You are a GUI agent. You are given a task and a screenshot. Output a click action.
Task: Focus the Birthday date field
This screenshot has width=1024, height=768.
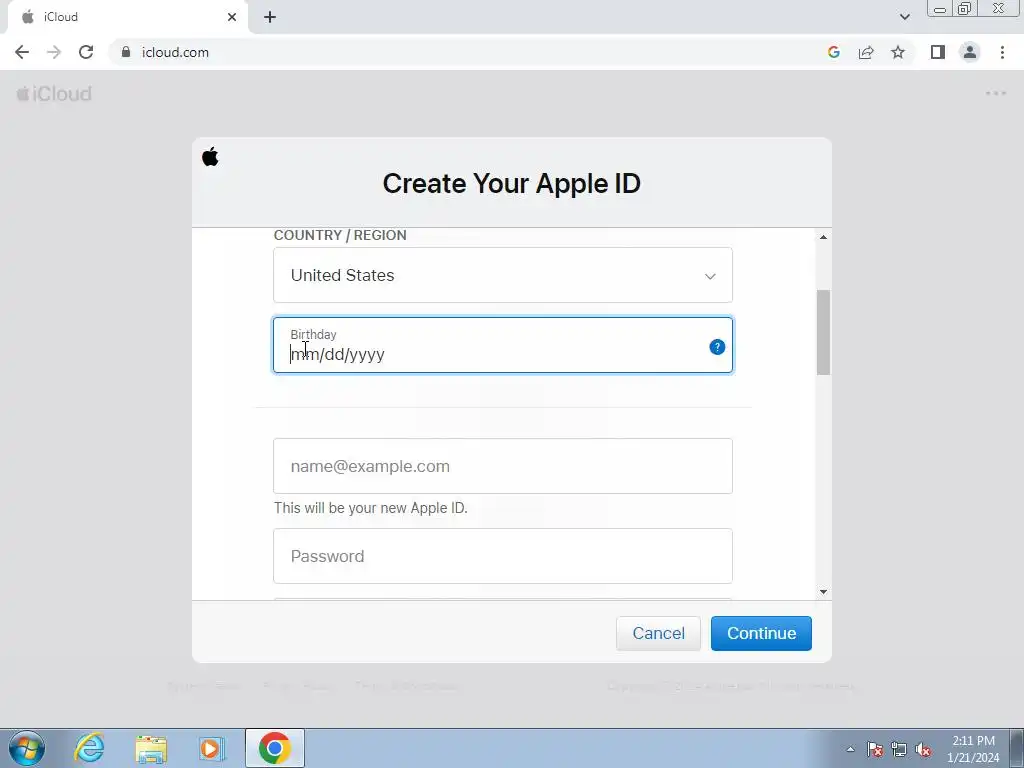pos(503,345)
